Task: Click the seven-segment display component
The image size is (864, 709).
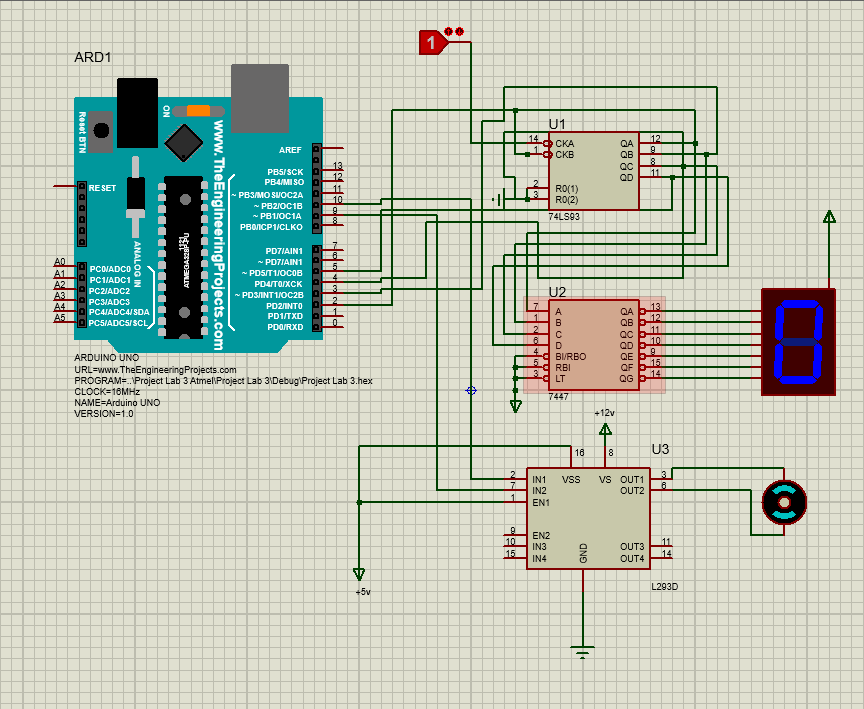Action: pyautogui.click(x=798, y=342)
